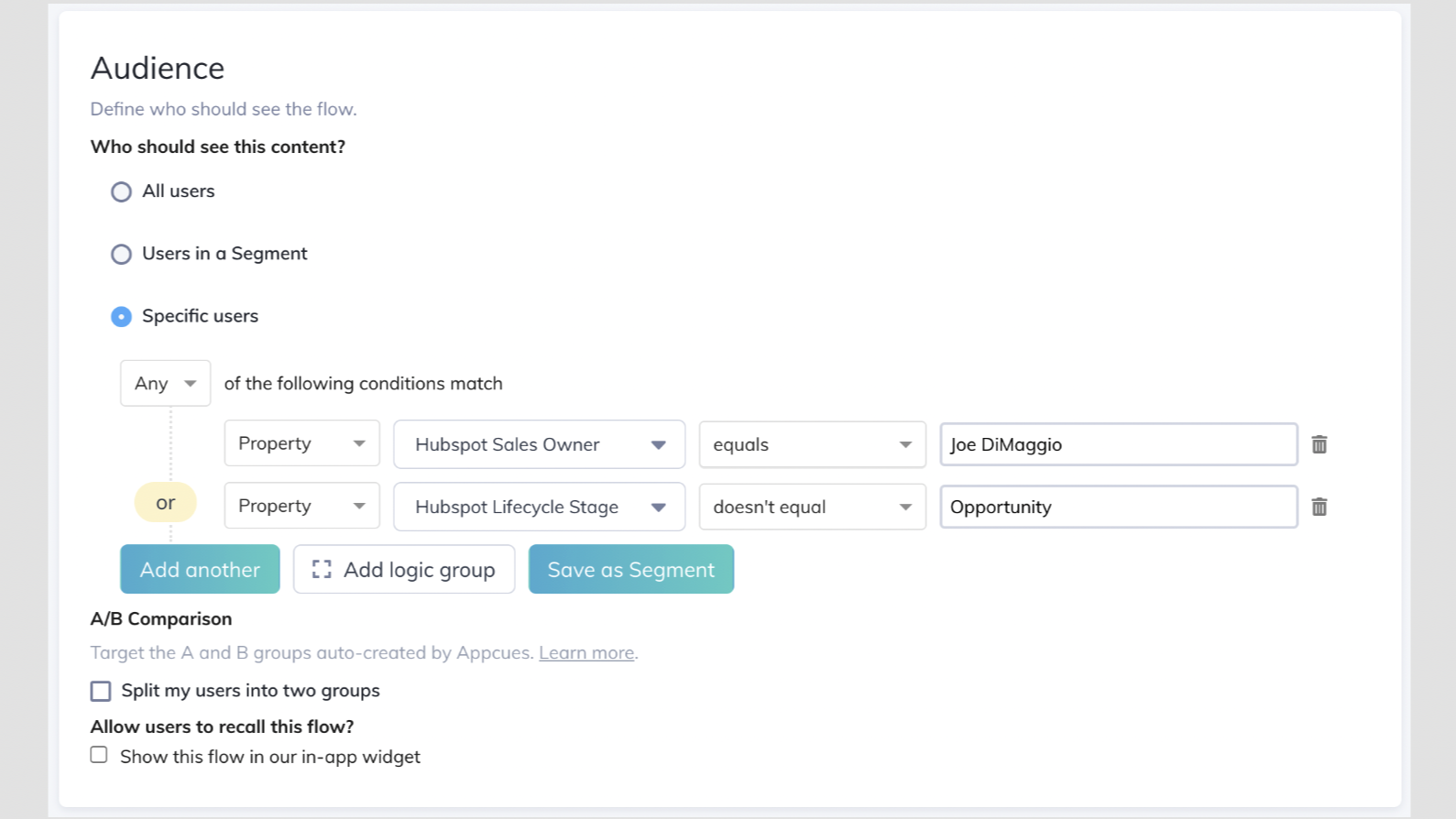Open the Hubspot Sales Owner property dropdown
The image size is (1456, 819).
[539, 443]
